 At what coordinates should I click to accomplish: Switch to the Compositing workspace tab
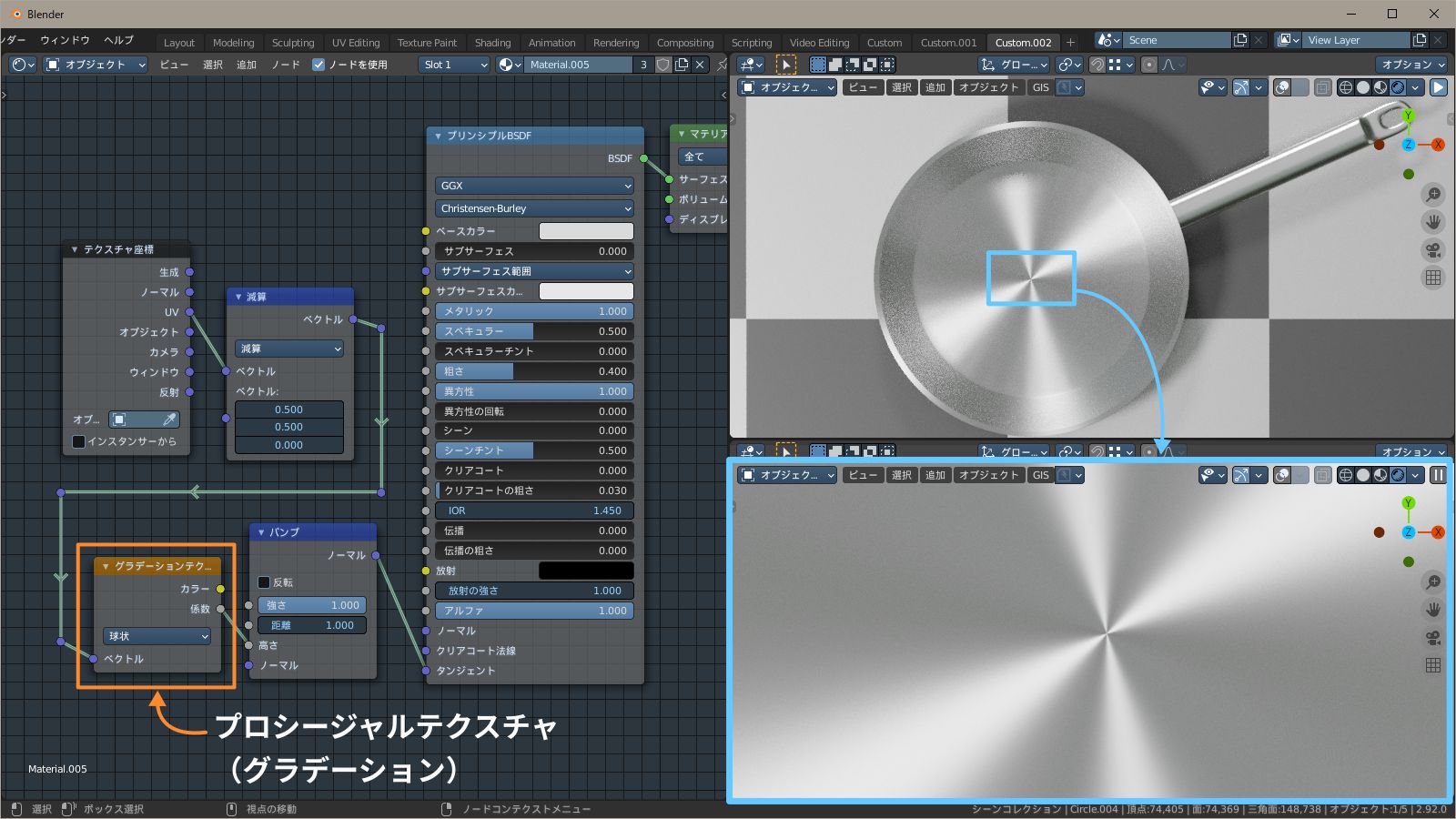pos(685,42)
